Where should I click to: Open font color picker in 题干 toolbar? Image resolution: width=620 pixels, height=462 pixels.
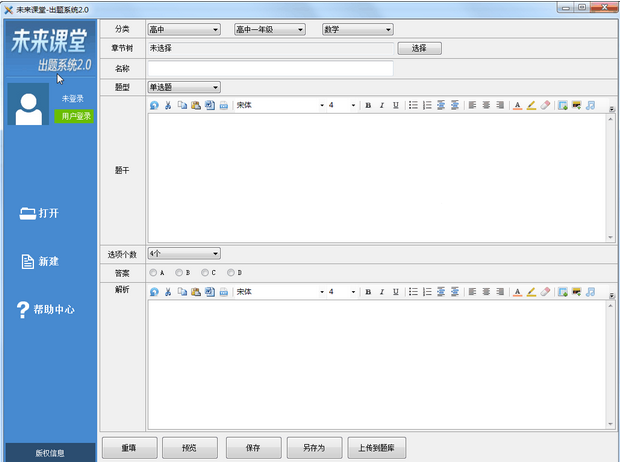point(517,105)
